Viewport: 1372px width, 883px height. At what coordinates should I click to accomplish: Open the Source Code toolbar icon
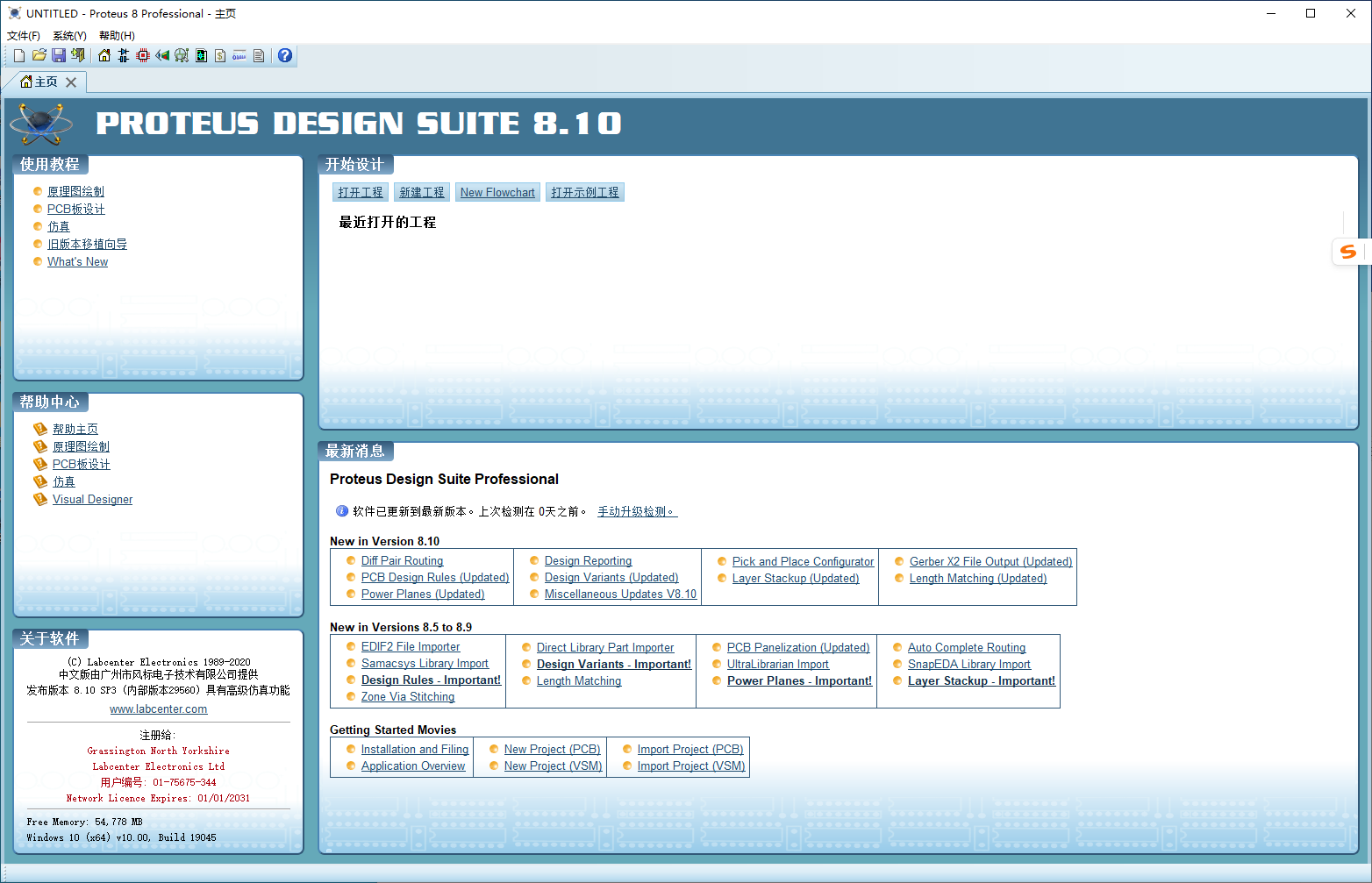(x=239, y=55)
